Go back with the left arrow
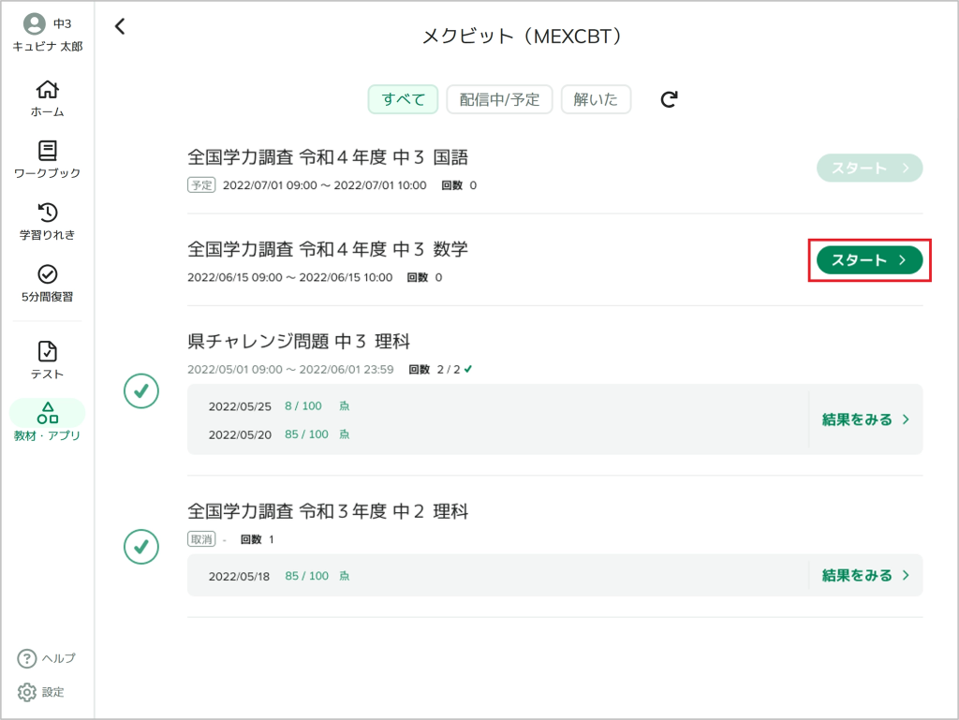Viewport: 959px width, 720px height. pos(120,26)
